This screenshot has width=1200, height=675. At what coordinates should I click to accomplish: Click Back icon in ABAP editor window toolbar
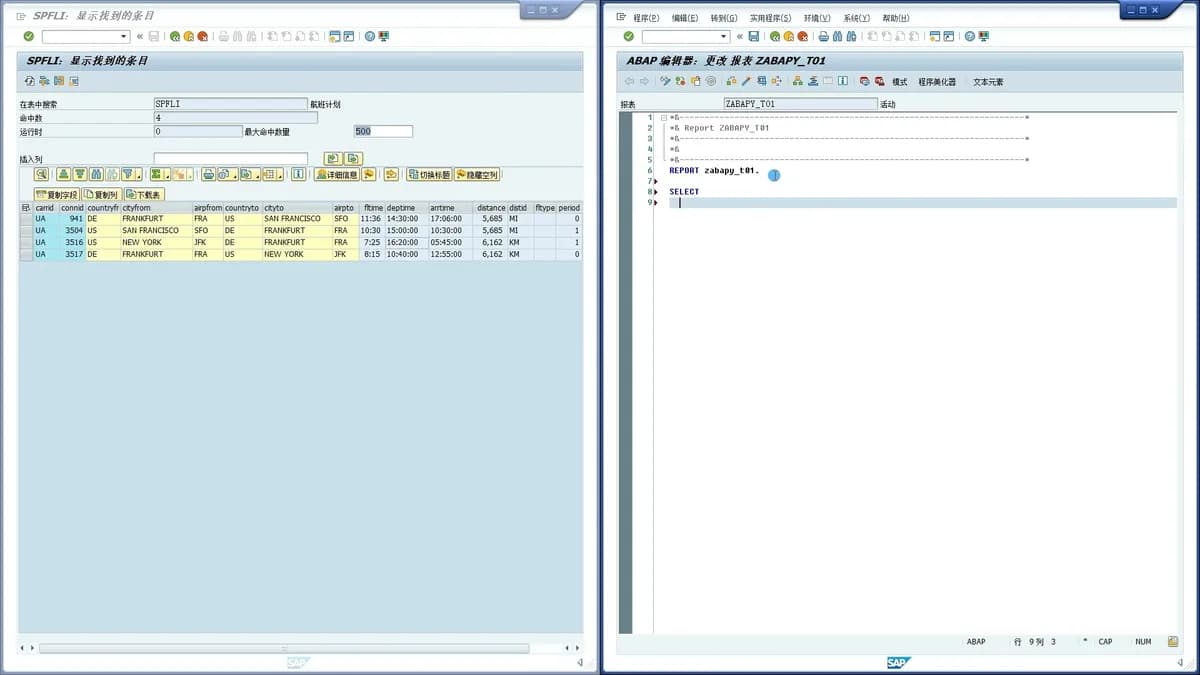tap(775, 36)
